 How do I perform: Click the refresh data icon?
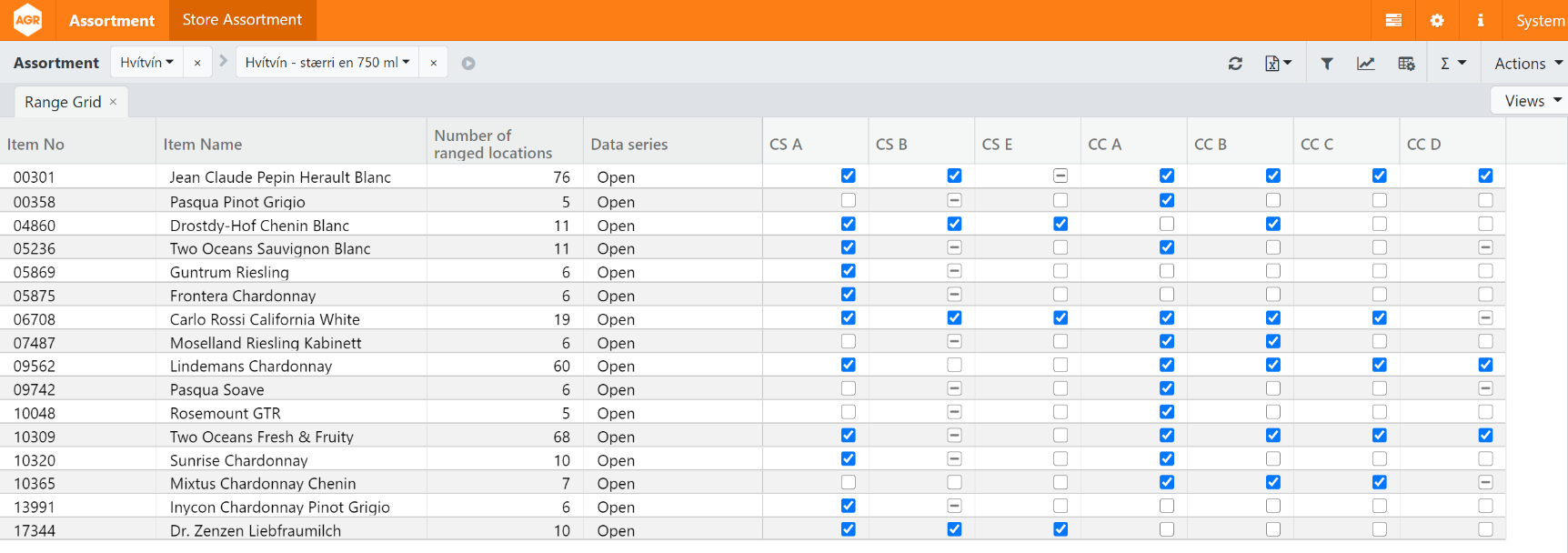1235,64
